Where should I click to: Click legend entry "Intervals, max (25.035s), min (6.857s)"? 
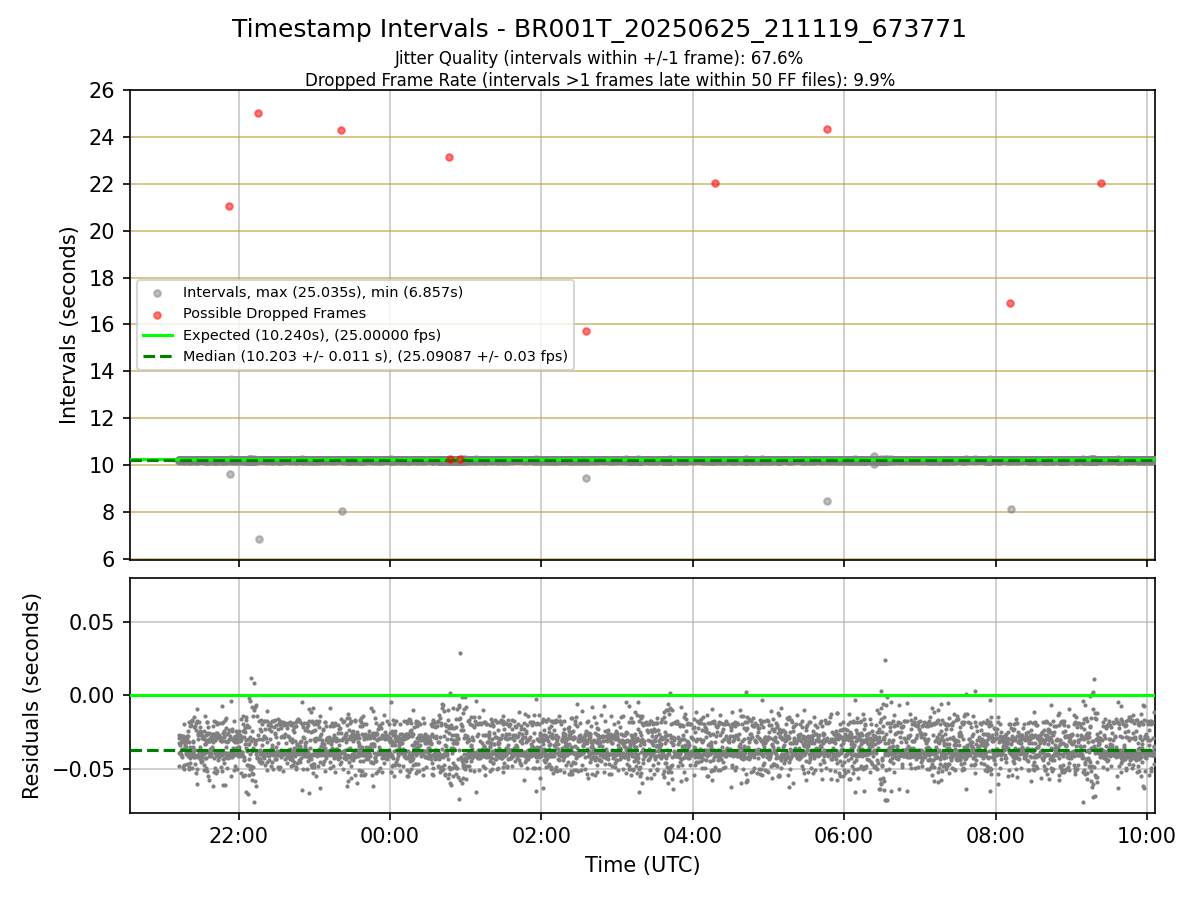pyautogui.click(x=323, y=292)
